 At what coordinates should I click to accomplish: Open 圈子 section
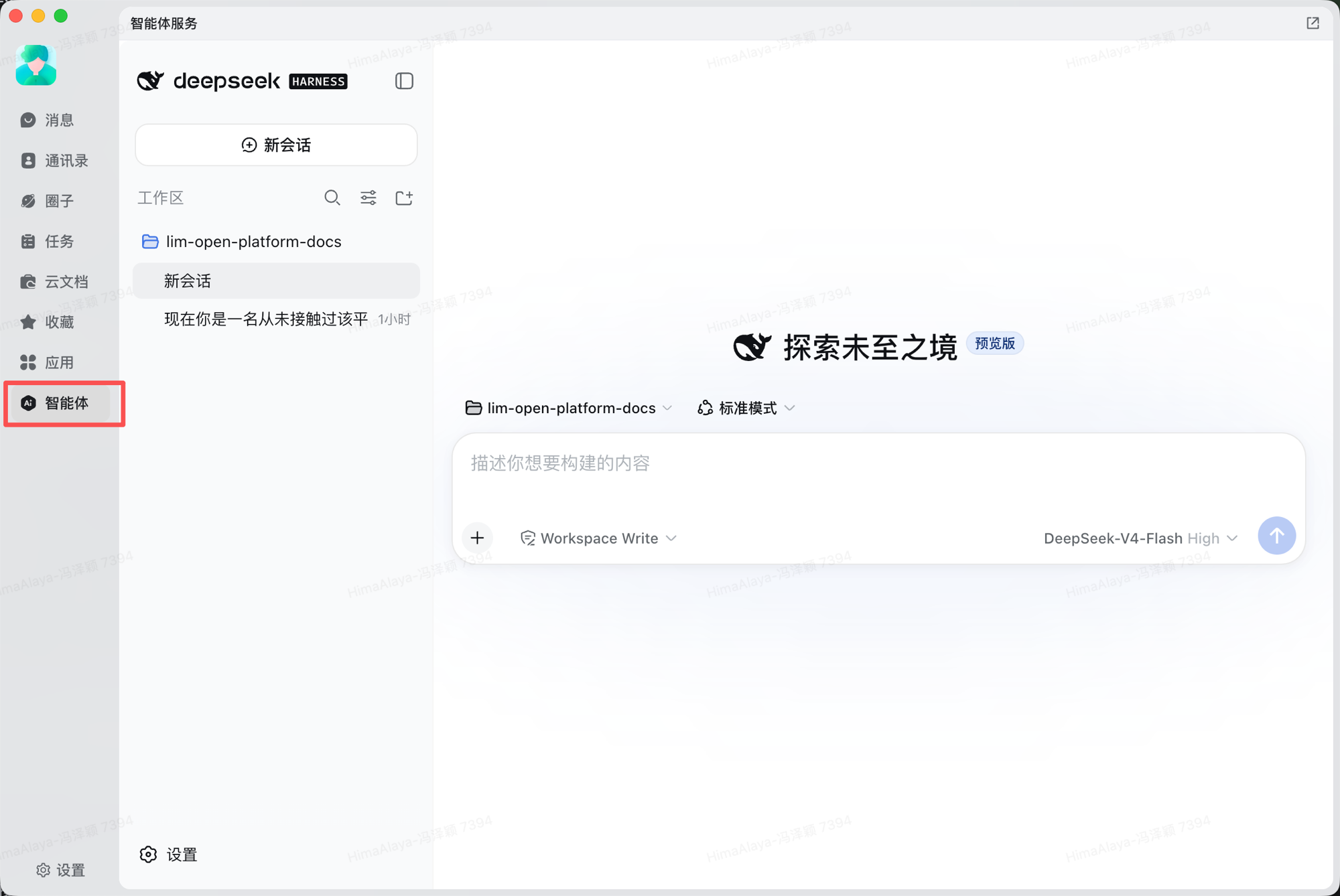47,201
